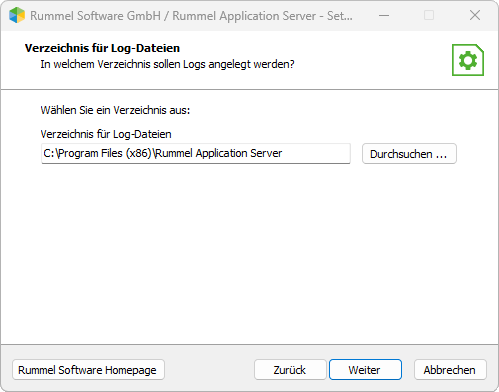Click the field label 'Verzeichnis für Log-Dateien'
The width and height of the screenshot is (499, 392).
click(106, 134)
